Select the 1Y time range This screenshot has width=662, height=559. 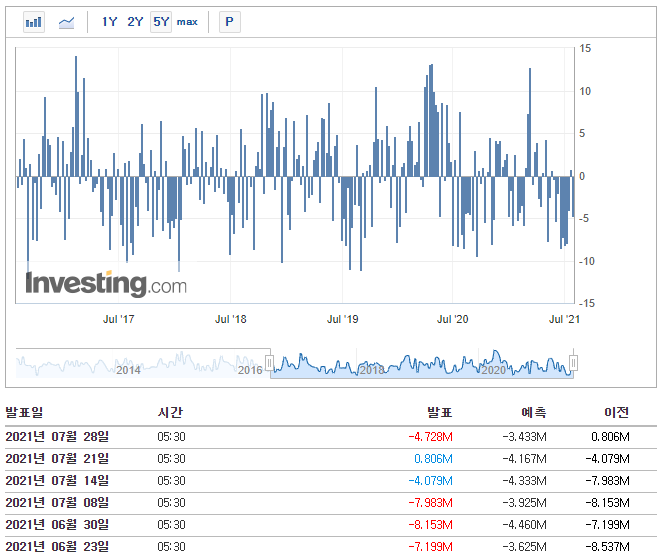pos(109,22)
